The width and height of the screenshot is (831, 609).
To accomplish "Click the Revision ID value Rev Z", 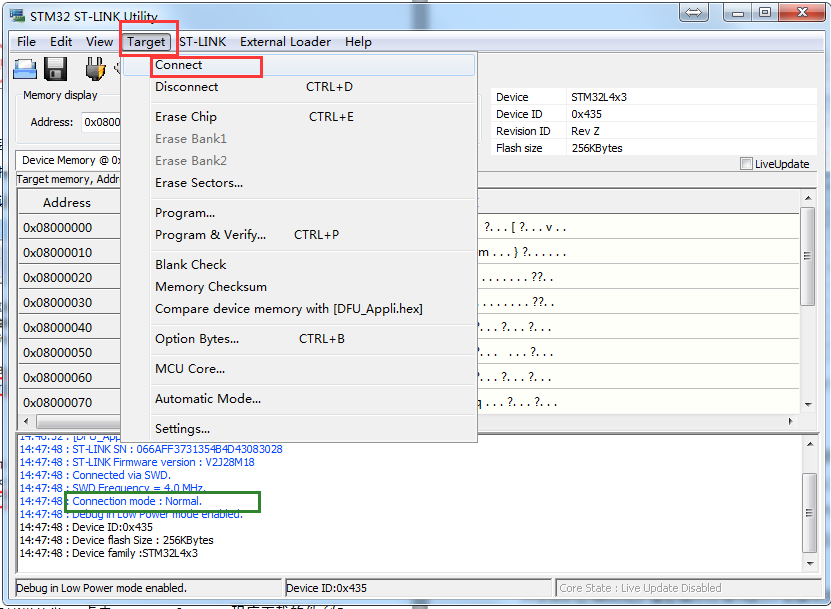I will [x=585, y=131].
